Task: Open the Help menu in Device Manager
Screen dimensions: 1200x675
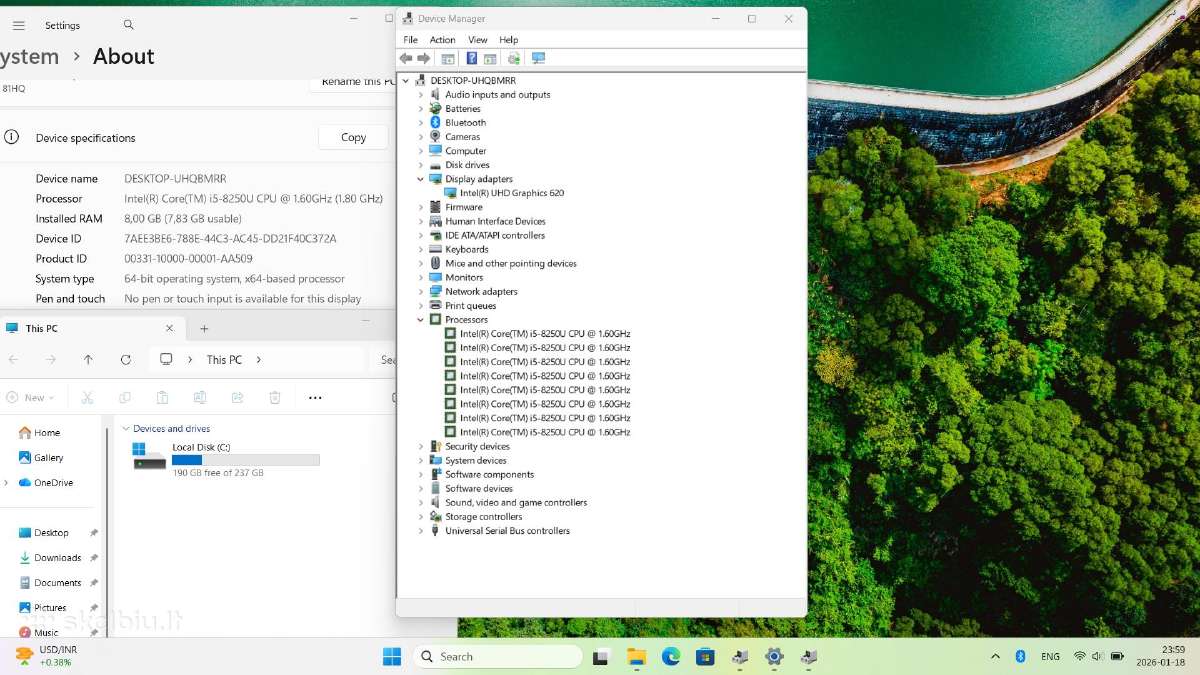Action: click(509, 40)
